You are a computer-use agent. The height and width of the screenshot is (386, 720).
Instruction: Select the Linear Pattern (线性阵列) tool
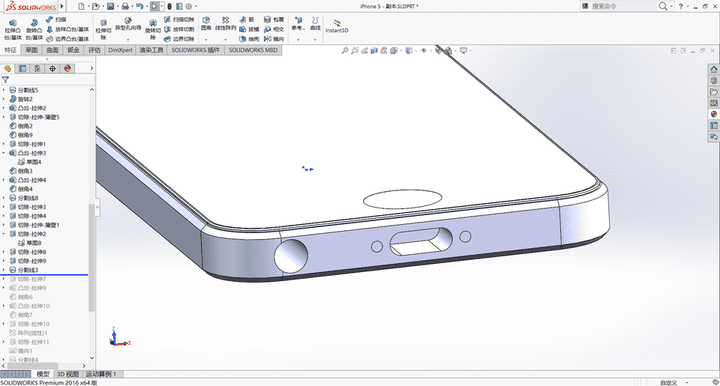pyautogui.click(x=225, y=24)
